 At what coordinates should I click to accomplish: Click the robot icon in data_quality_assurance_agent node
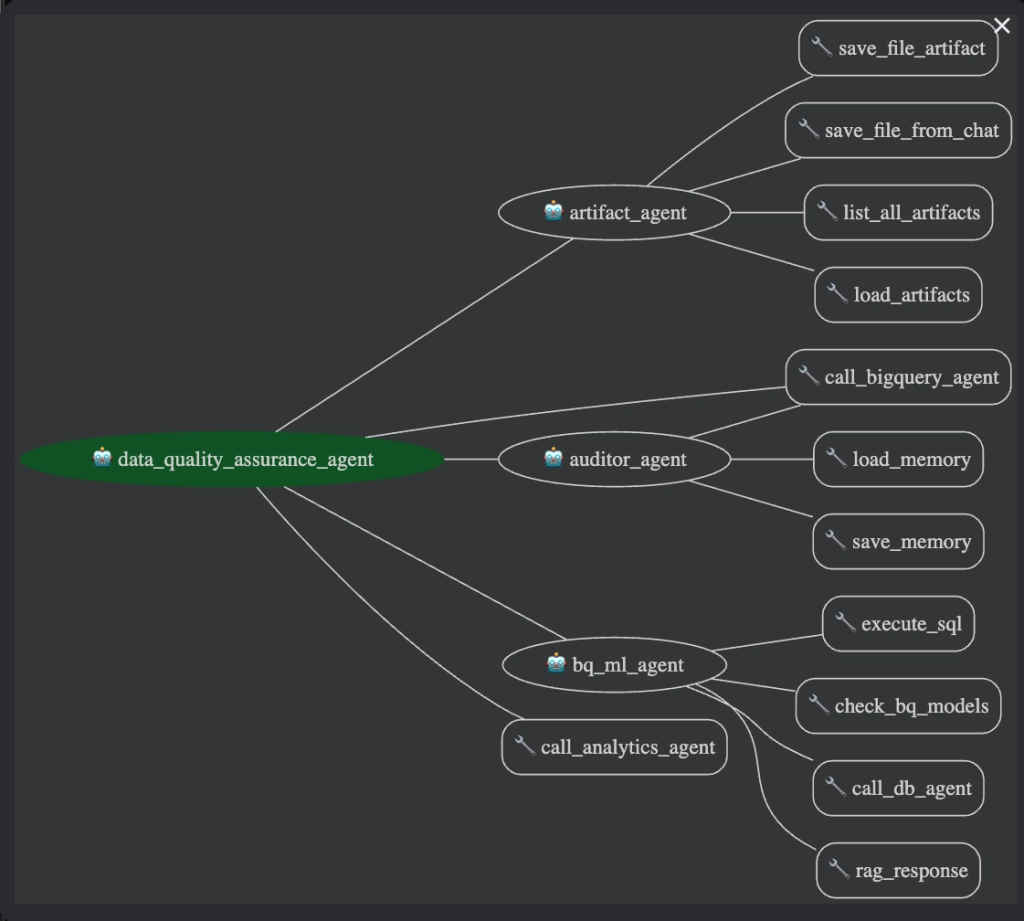click(x=102, y=458)
